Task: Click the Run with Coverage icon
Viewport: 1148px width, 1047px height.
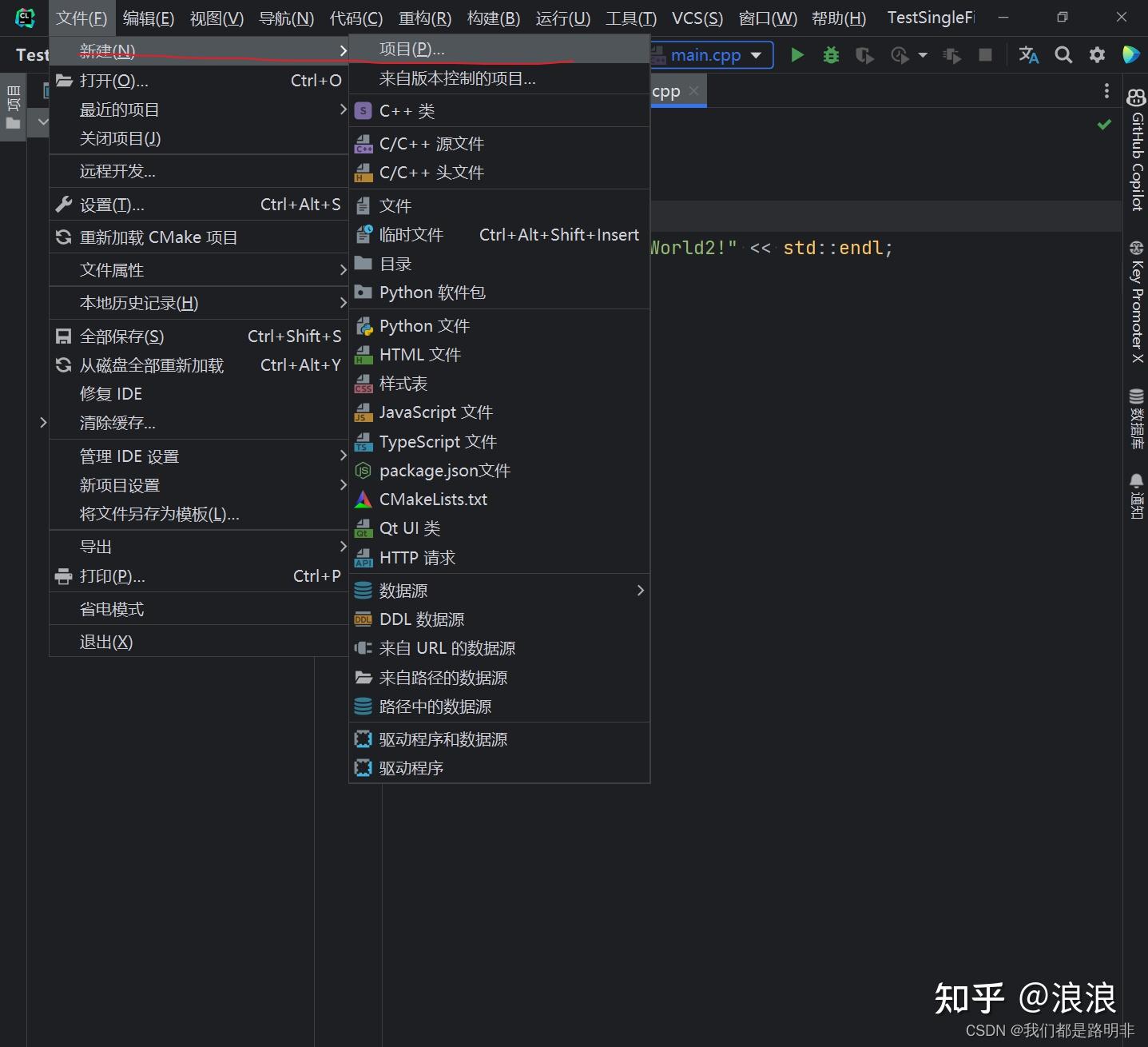Action: (864, 55)
